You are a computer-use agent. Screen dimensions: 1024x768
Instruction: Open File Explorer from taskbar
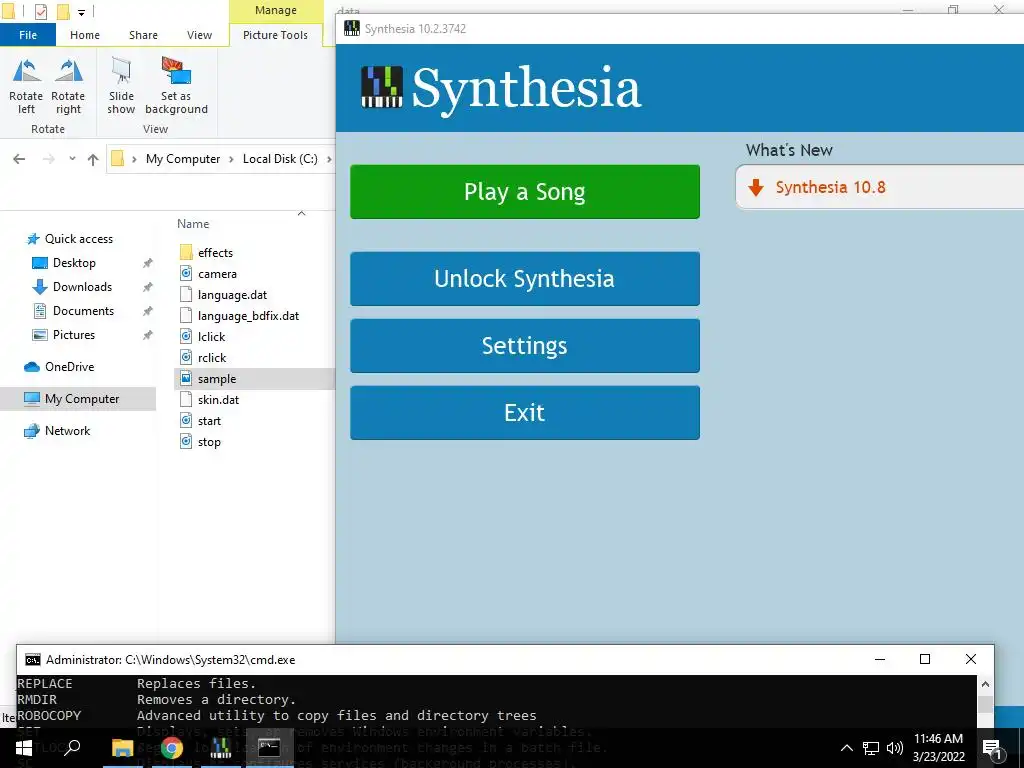122,748
